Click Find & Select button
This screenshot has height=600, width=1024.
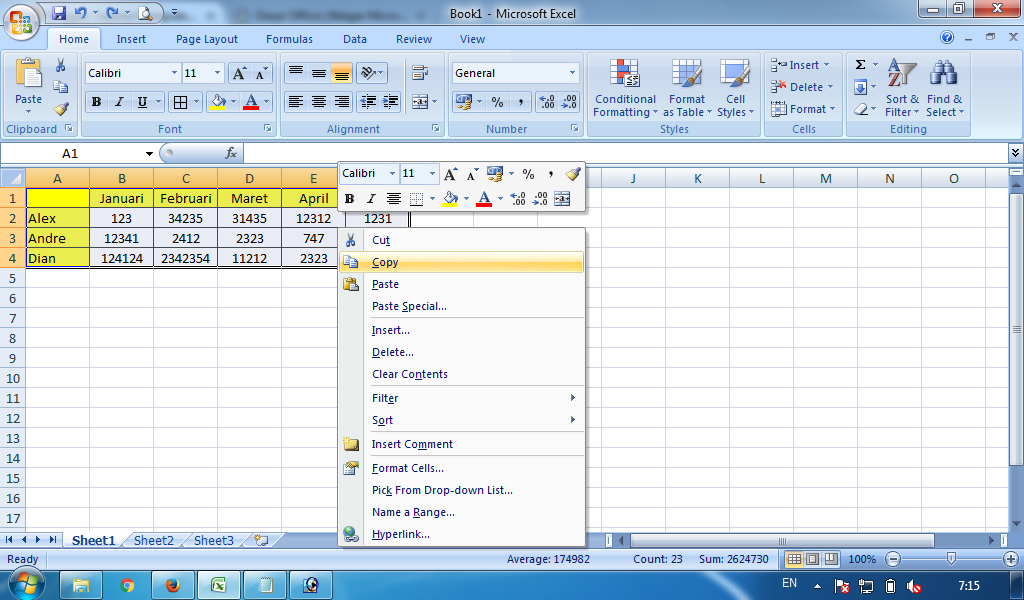click(944, 89)
